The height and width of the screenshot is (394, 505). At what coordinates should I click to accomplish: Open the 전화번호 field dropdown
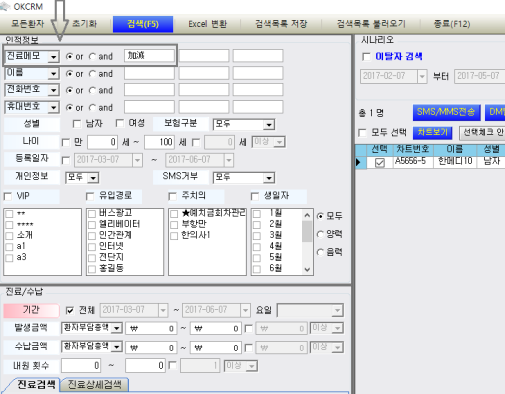tap(53, 90)
